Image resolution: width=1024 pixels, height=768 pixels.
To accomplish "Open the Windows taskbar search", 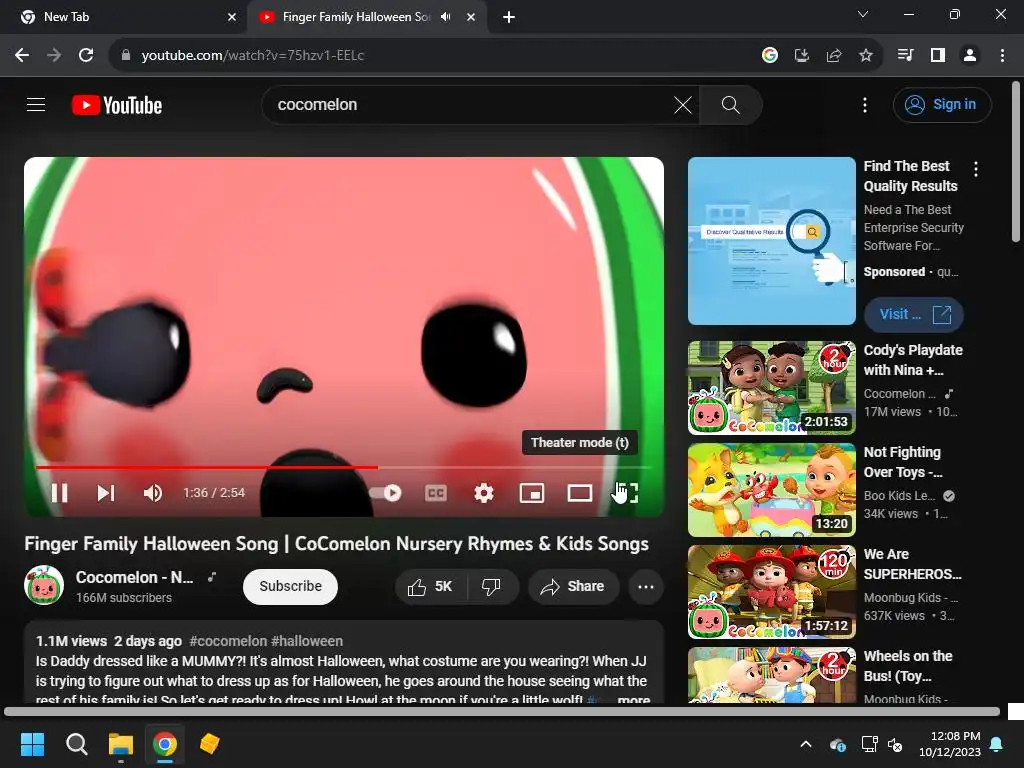I will point(76,744).
